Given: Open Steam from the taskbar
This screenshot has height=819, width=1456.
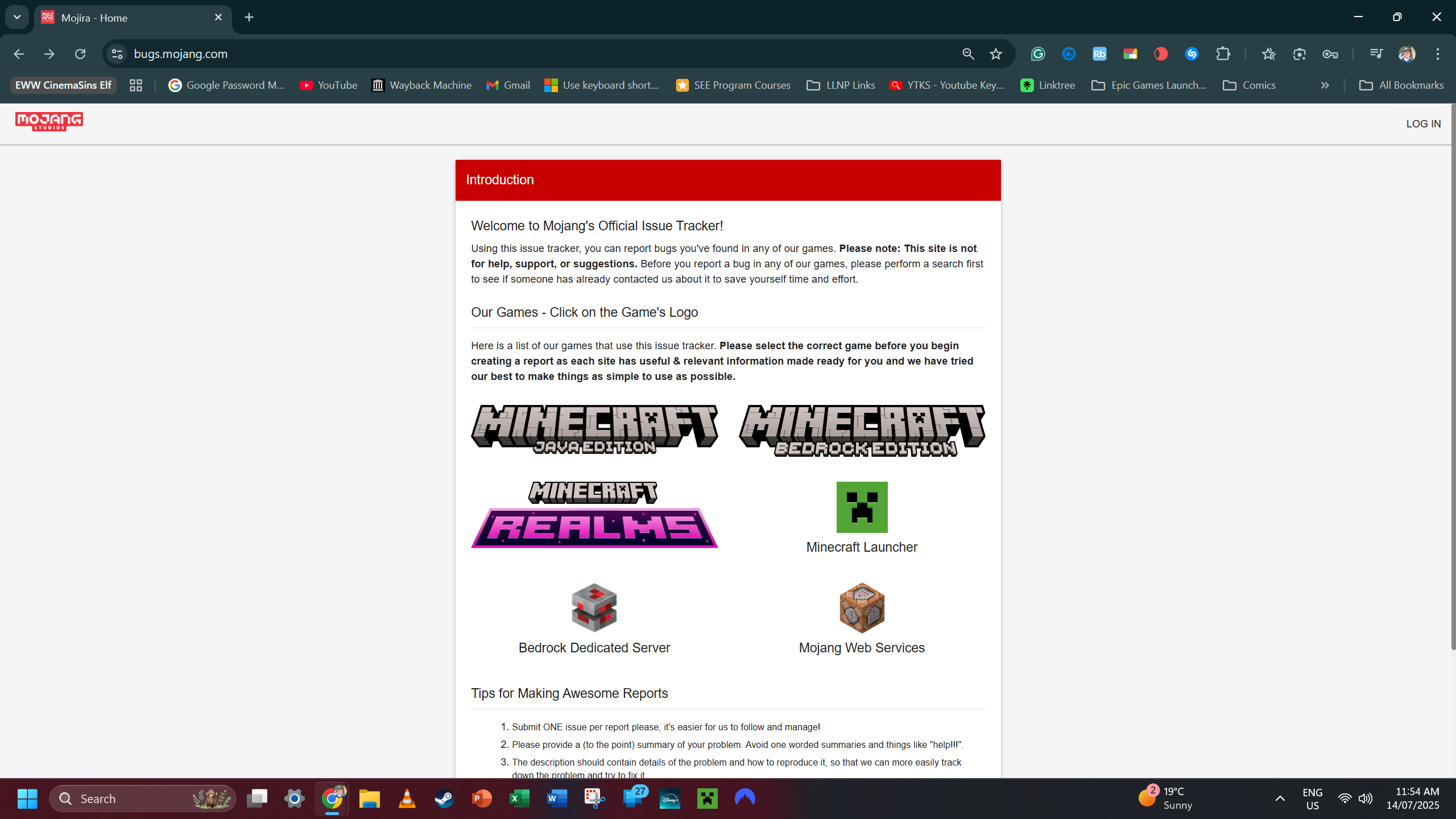Looking at the screenshot, I should [x=444, y=799].
